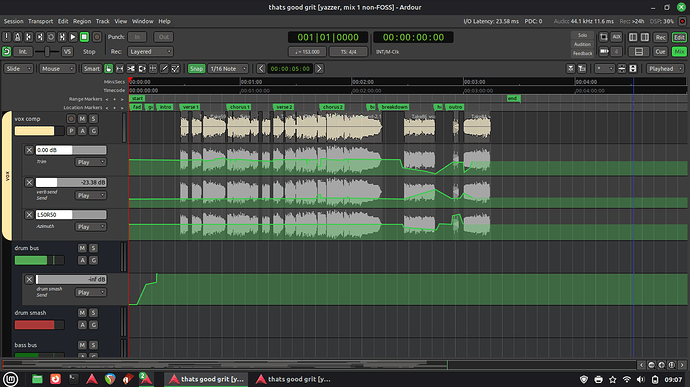The width and height of the screenshot is (690, 387).
Task: Click the drum smash red fader
Action: [39, 325]
